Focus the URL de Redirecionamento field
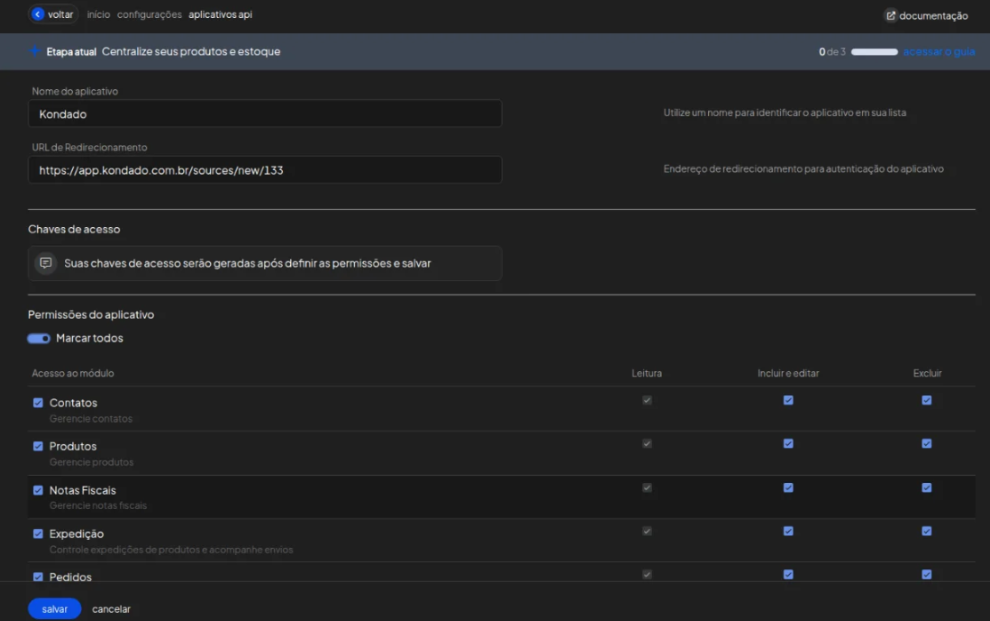Image resolution: width=990 pixels, height=621 pixels. tap(265, 170)
